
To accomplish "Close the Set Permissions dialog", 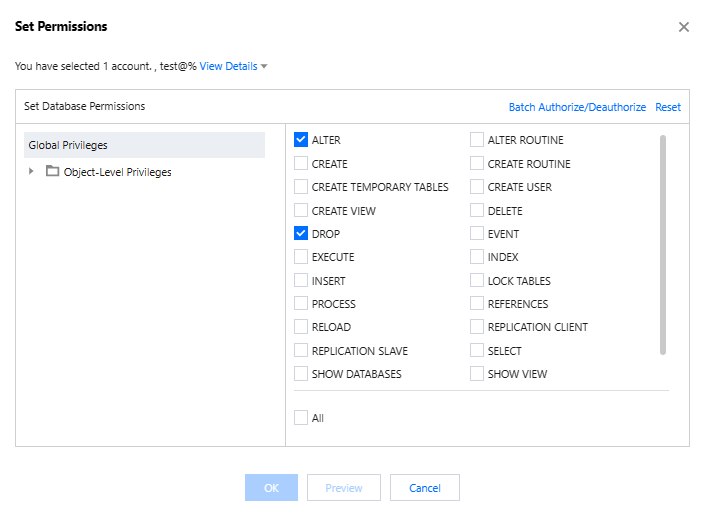I will [684, 27].
